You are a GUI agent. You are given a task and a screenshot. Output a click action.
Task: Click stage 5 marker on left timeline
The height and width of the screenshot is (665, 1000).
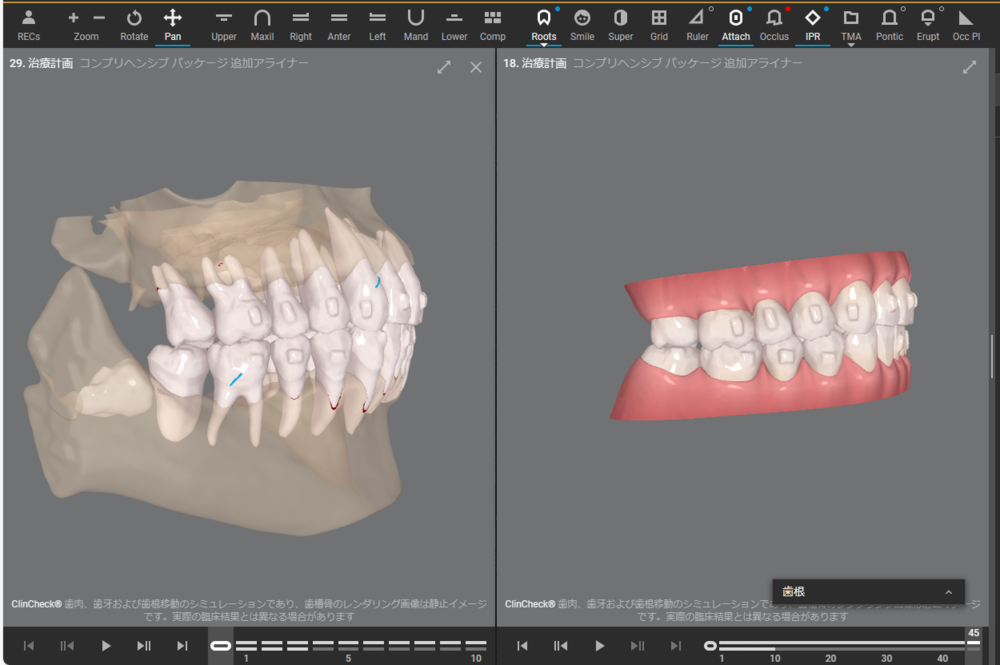click(x=348, y=646)
